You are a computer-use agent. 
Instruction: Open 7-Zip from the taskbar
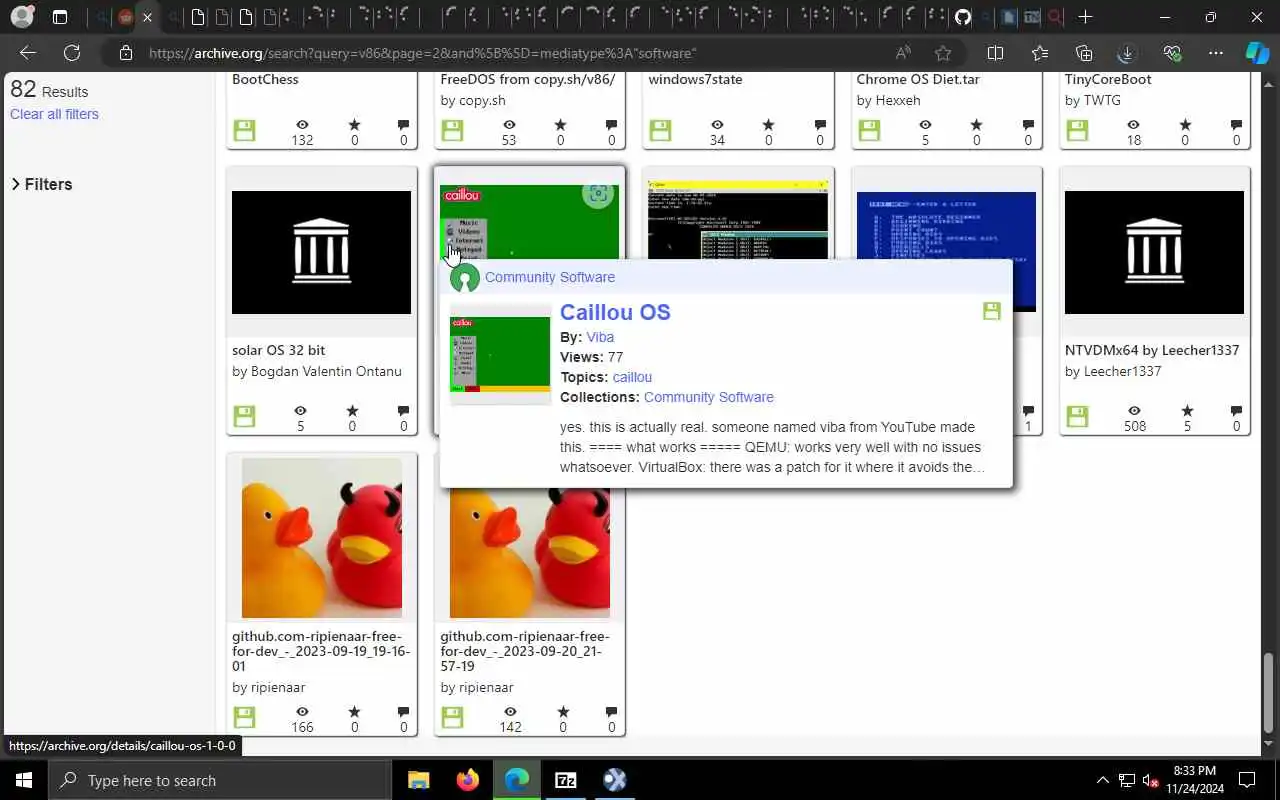(x=565, y=780)
